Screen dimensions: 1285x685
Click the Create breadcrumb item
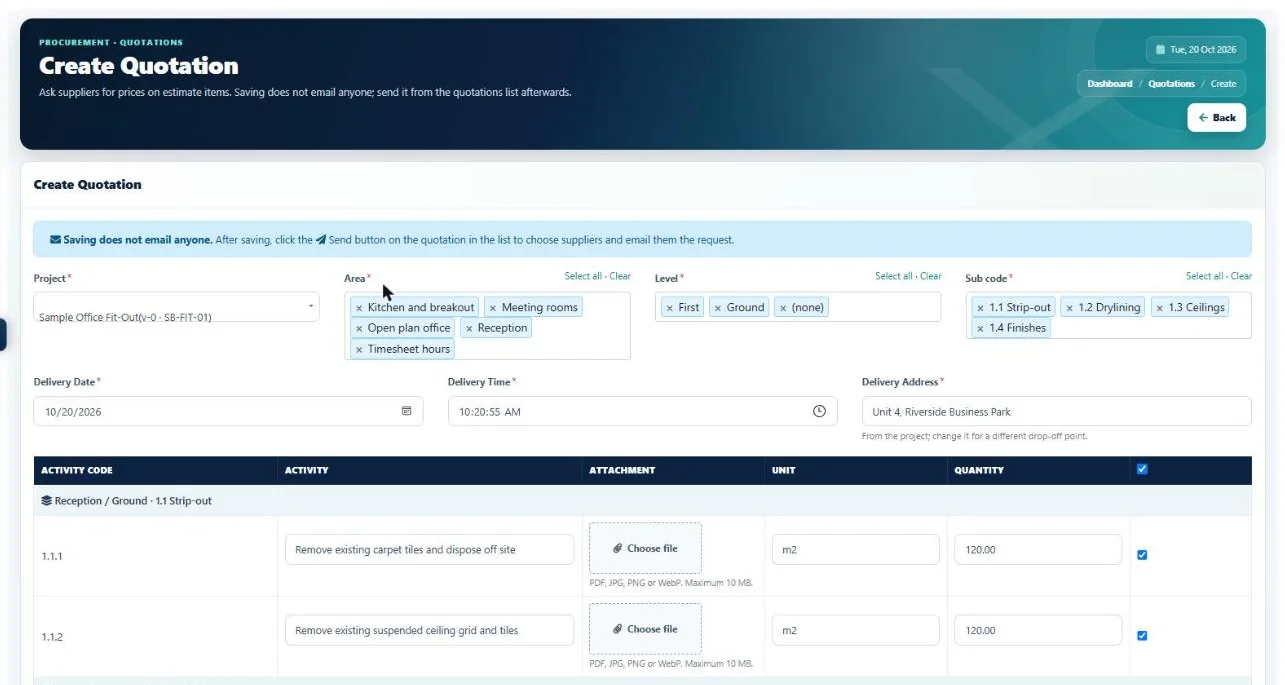(x=1224, y=84)
